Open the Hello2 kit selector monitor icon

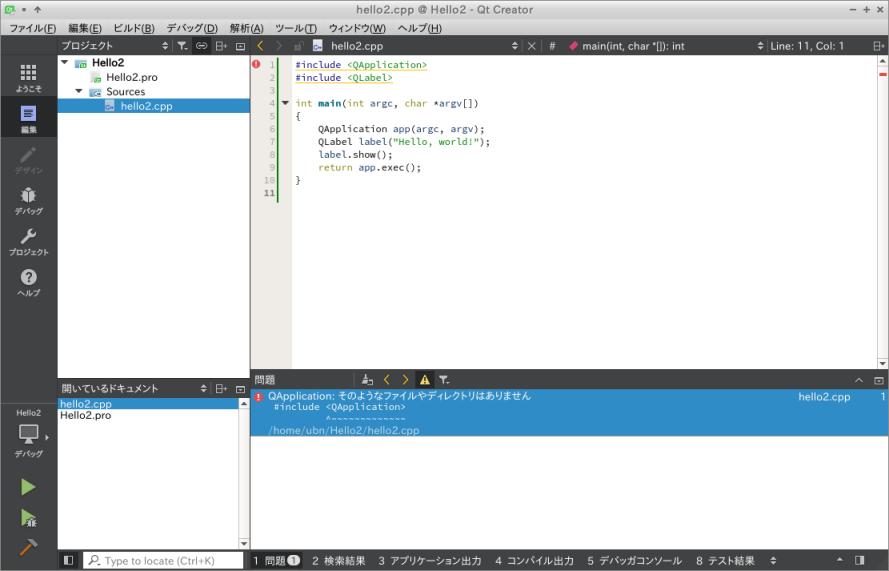[28, 434]
